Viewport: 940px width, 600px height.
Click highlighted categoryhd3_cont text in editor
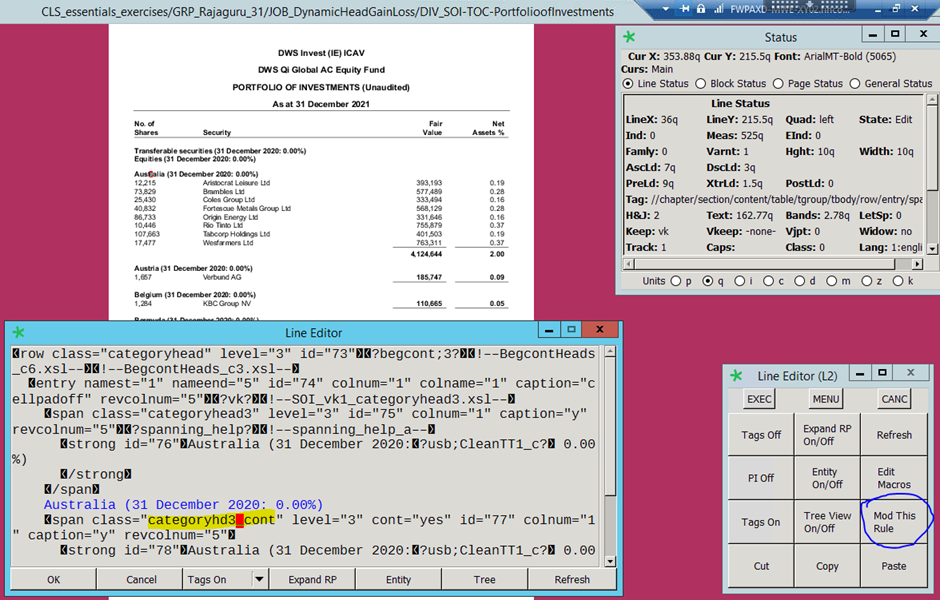click(x=211, y=520)
